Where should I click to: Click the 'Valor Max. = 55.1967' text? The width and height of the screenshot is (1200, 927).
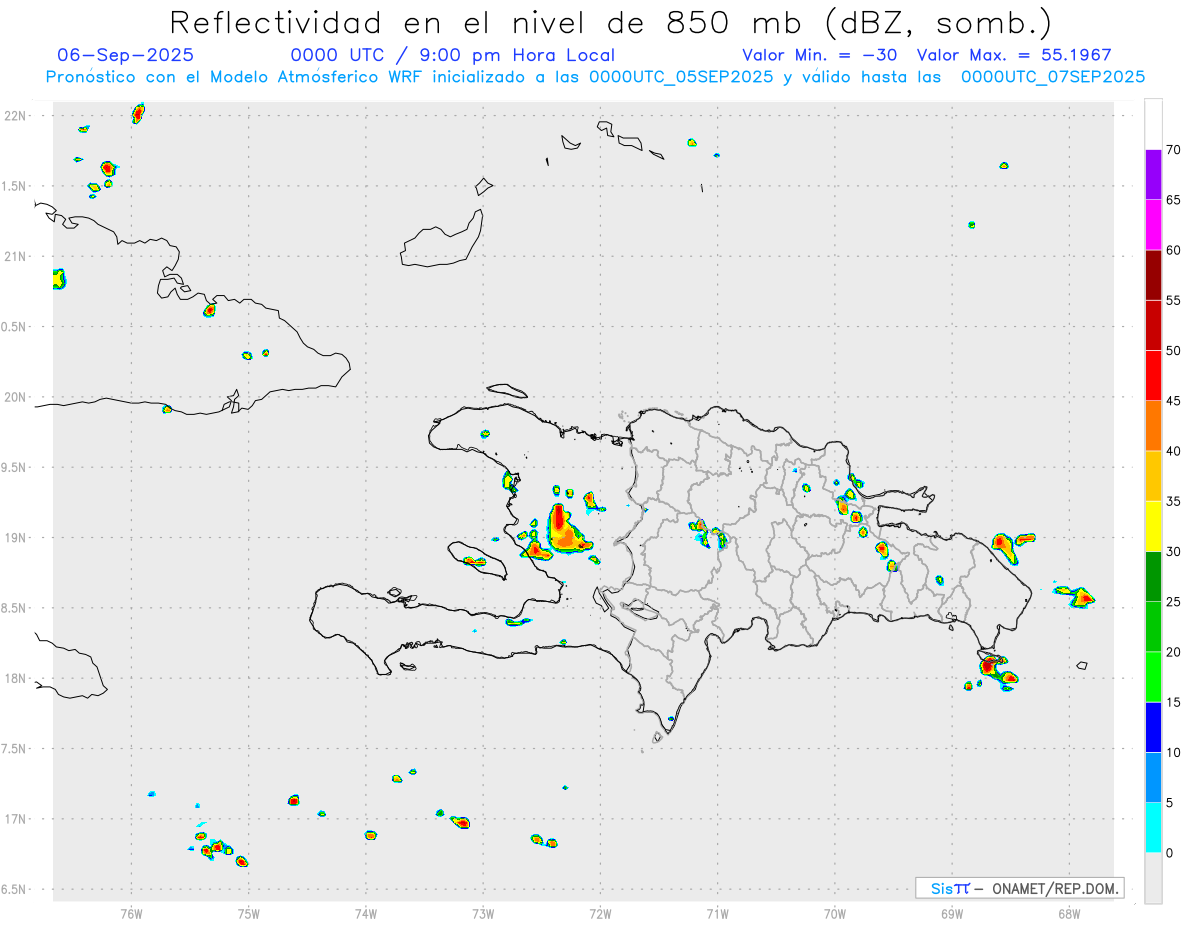(1014, 55)
